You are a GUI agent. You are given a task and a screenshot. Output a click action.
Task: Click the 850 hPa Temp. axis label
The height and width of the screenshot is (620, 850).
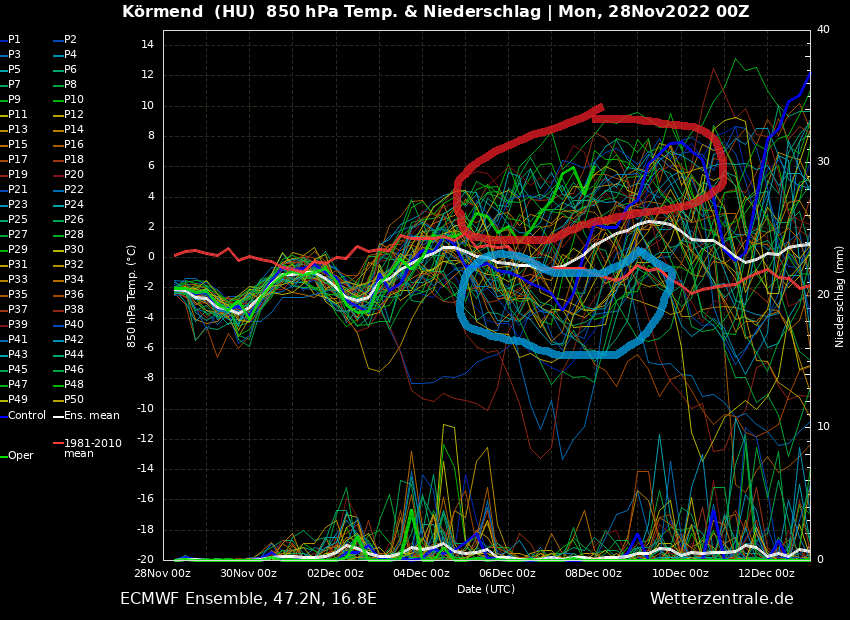pyautogui.click(x=132, y=295)
